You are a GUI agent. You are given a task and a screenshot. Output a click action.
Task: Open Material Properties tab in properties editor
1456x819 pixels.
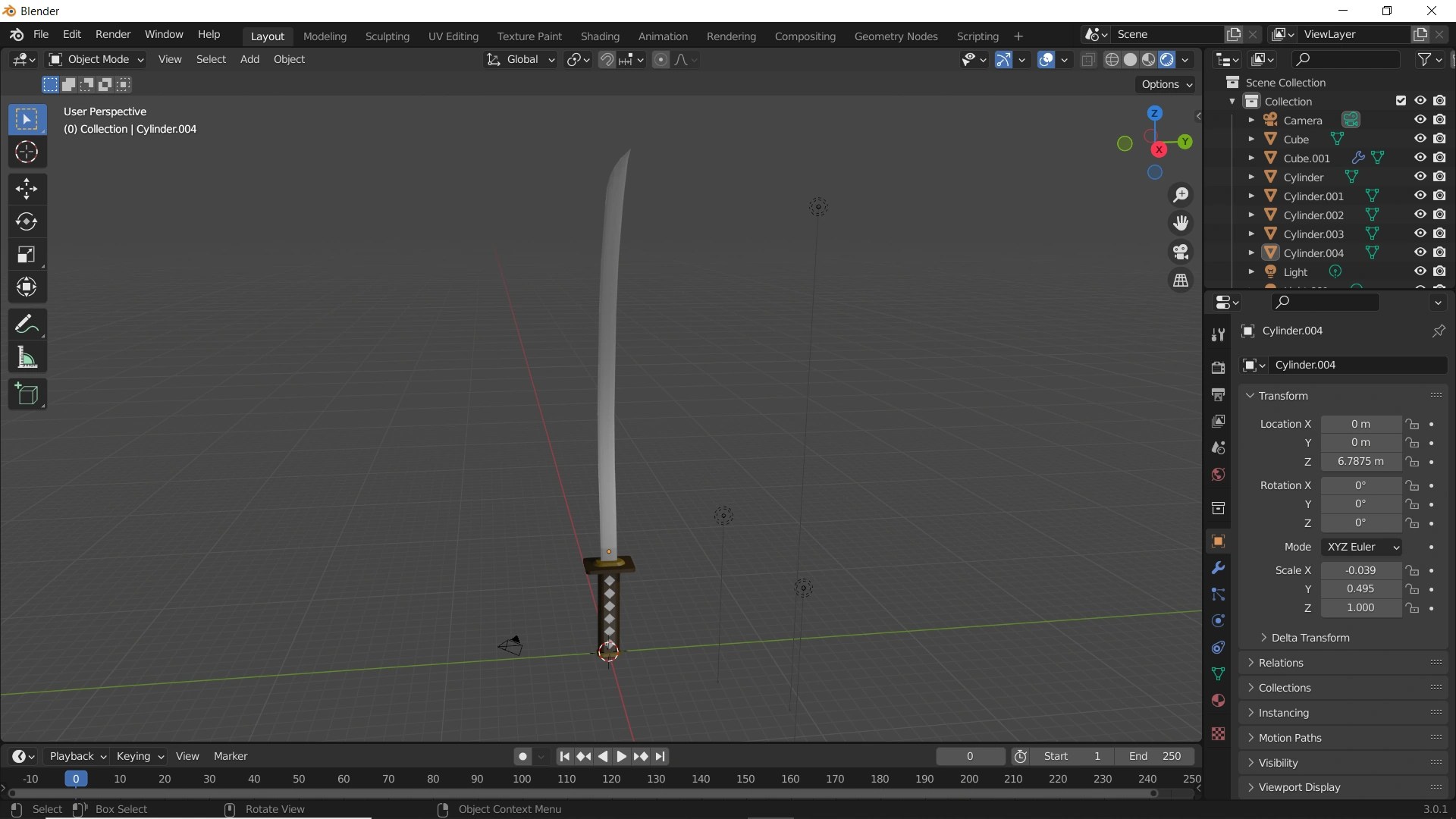click(x=1219, y=700)
